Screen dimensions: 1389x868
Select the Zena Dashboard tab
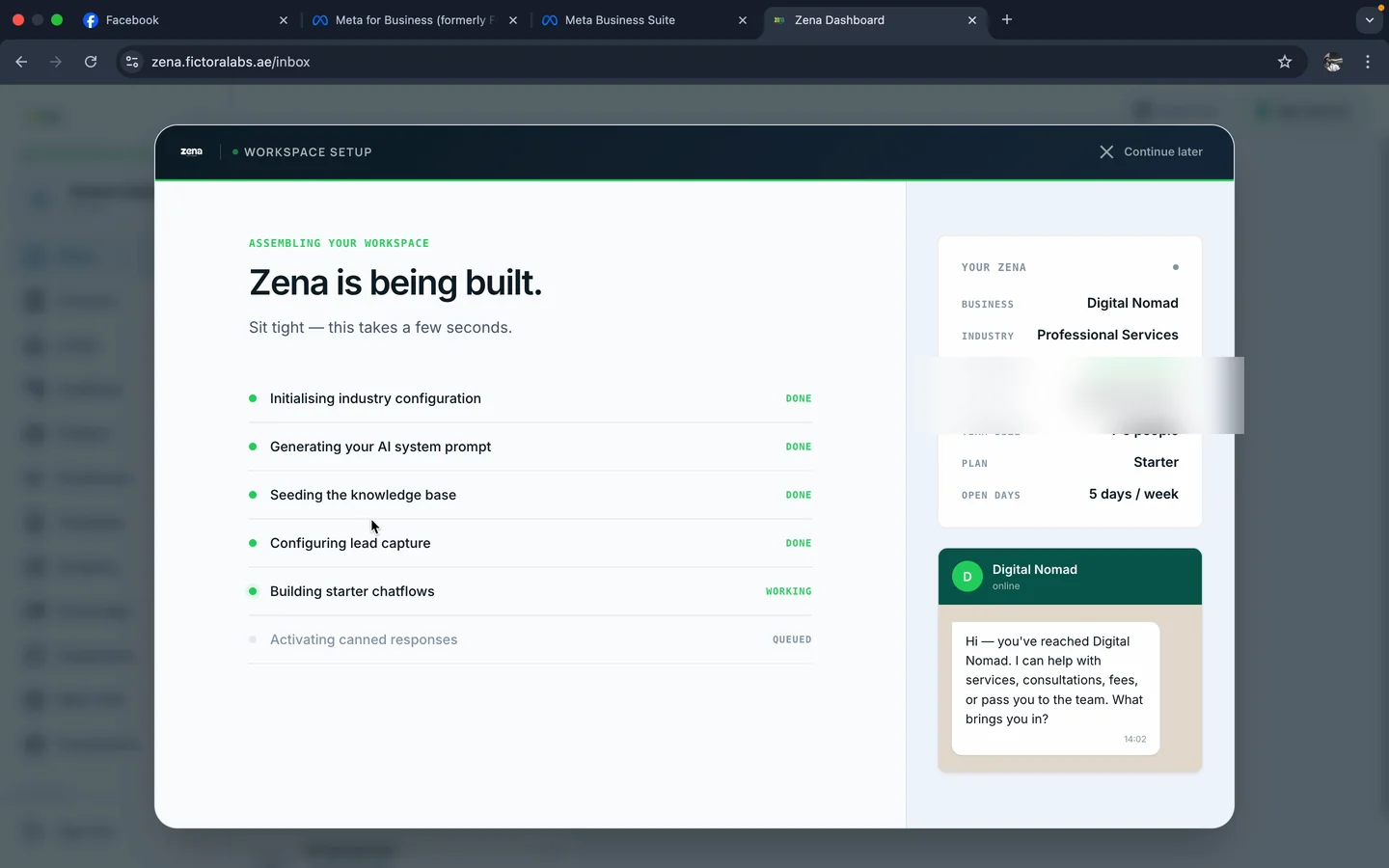[874, 19]
